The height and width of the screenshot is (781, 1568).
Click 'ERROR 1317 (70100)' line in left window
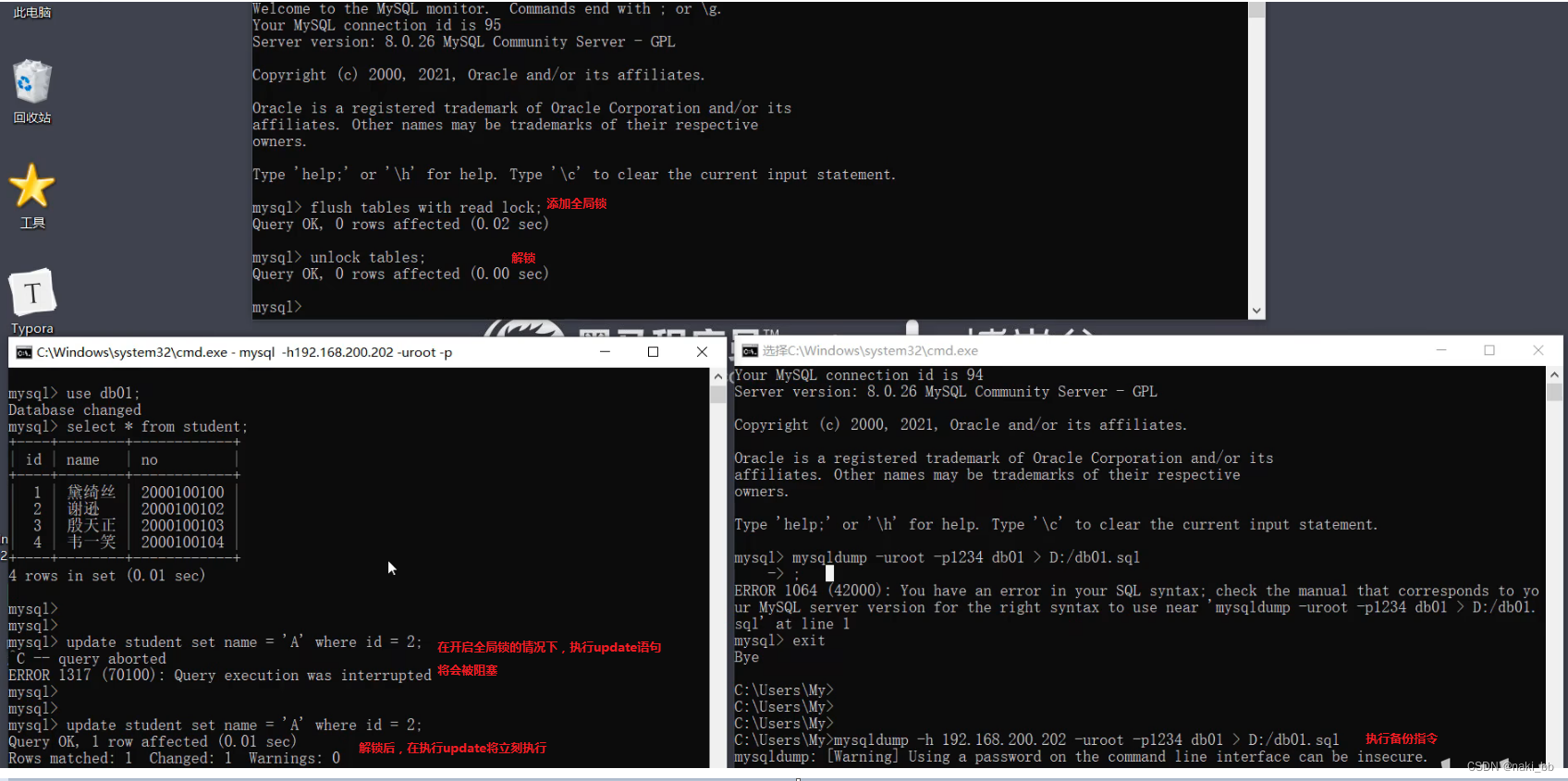220,676
